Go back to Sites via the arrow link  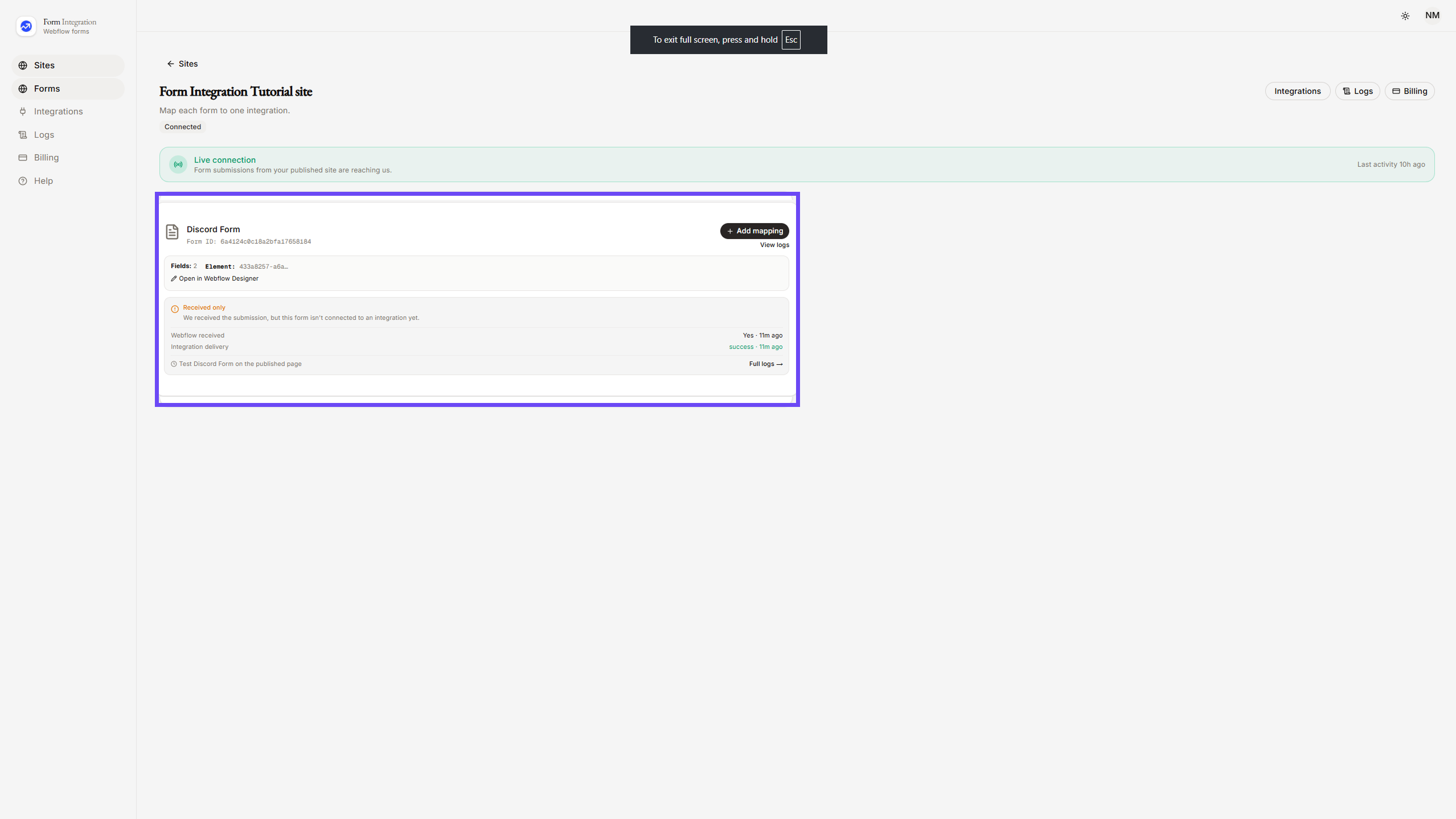coord(182,64)
